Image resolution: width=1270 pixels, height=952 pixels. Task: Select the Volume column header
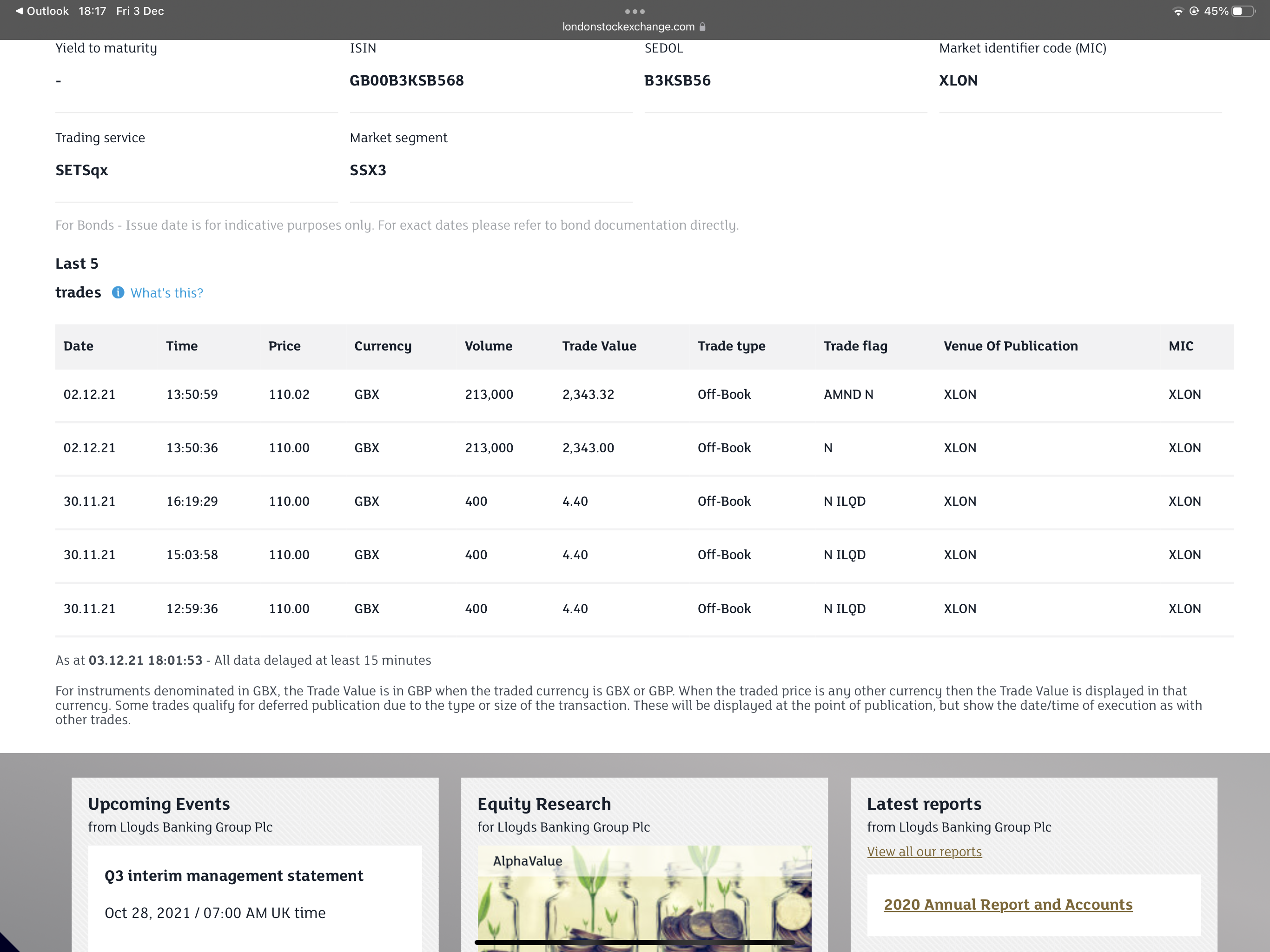(488, 346)
